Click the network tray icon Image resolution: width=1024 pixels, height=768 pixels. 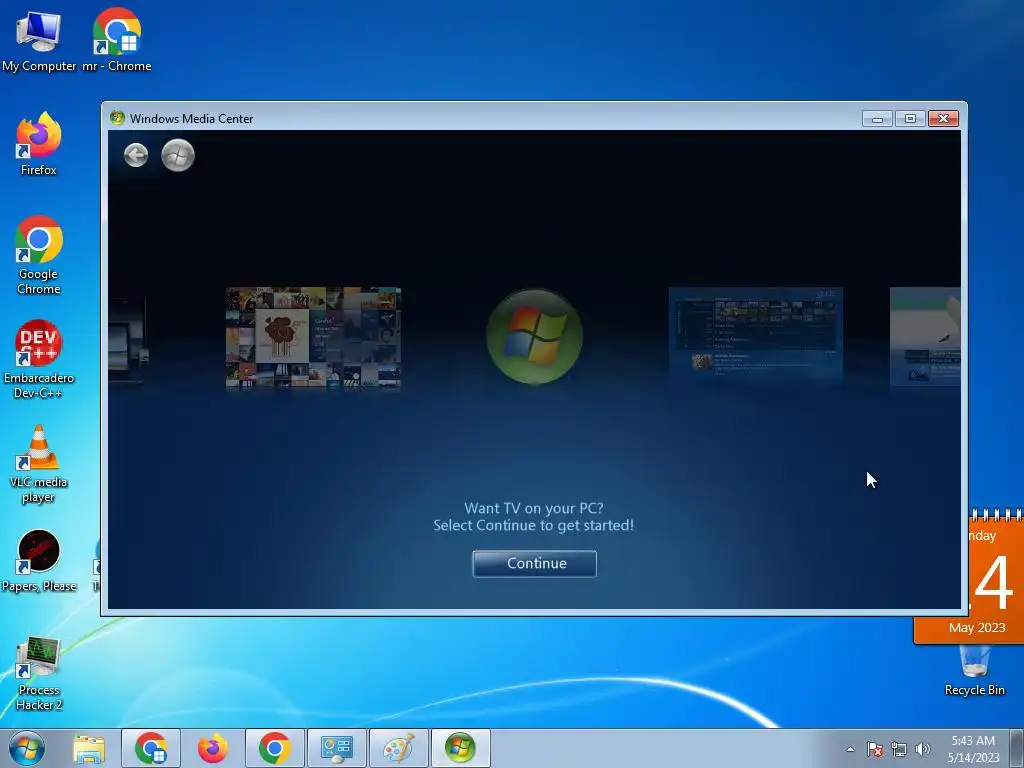899,749
